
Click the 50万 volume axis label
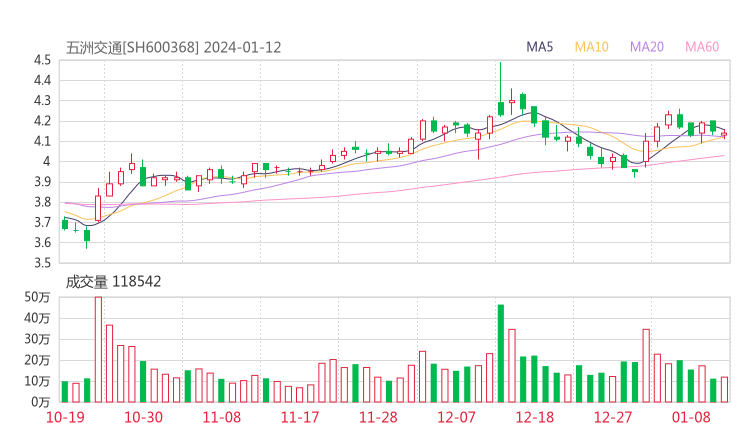pyautogui.click(x=37, y=297)
